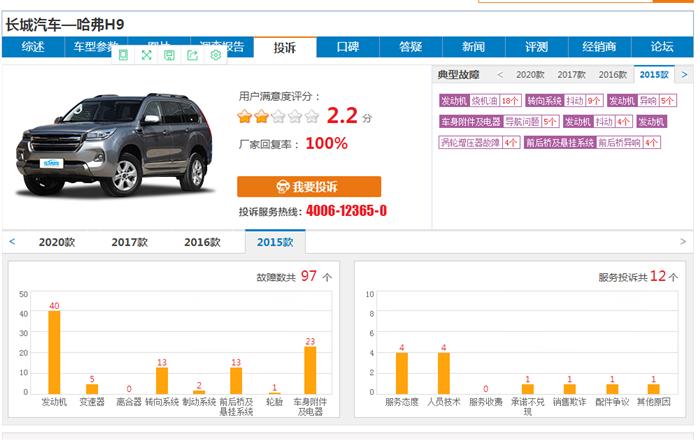The width and height of the screenshot is (700, 440).
Task: Click the 配件争议 bar showing 1
Action: (612, 389)
